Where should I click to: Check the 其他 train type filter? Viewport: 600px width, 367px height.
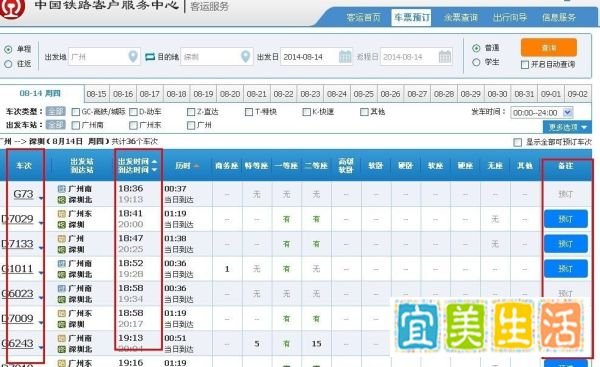pyautogui.click(x=364, y=112)
